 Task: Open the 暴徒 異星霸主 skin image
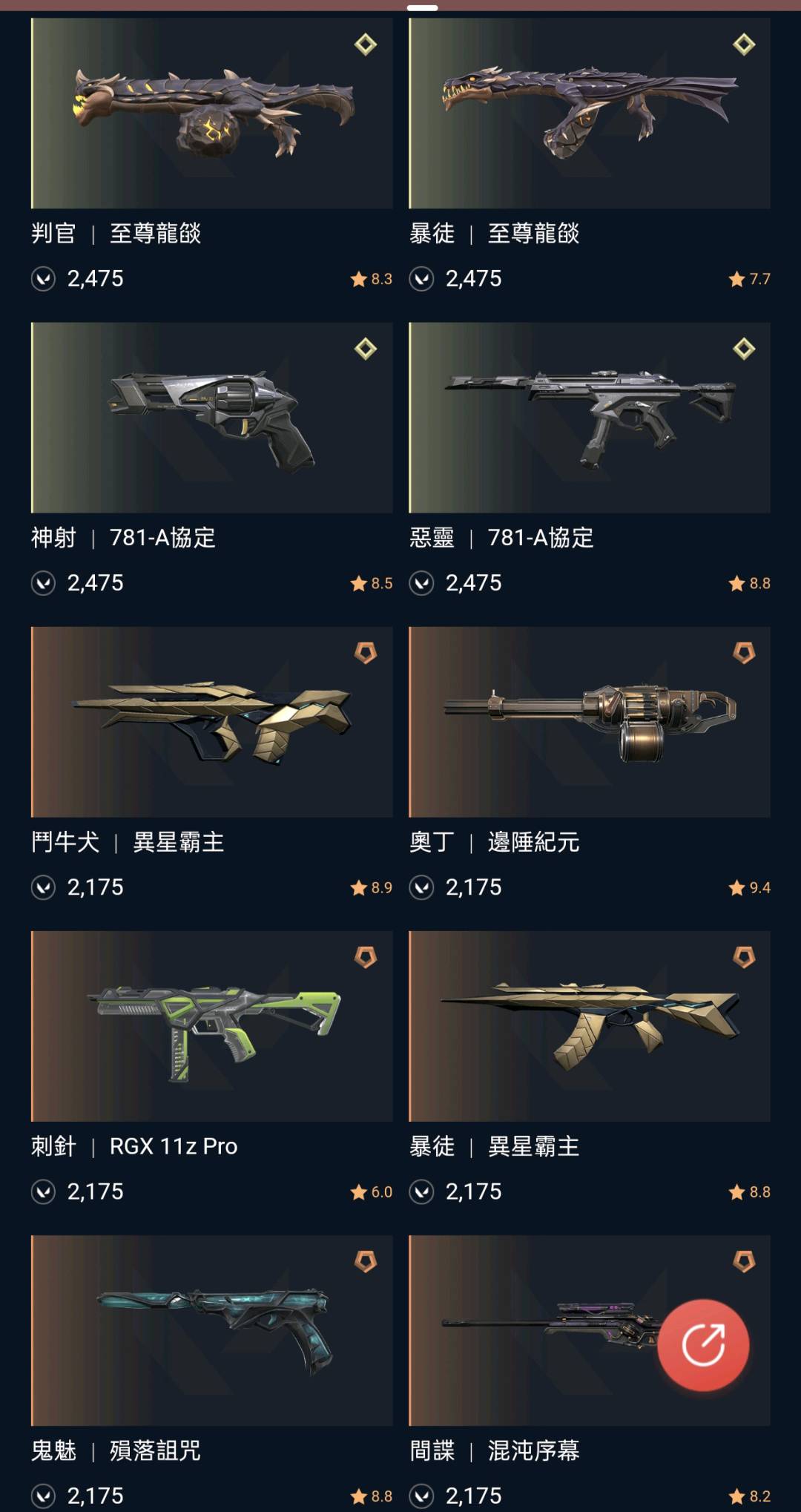(x=590, y=1026)
